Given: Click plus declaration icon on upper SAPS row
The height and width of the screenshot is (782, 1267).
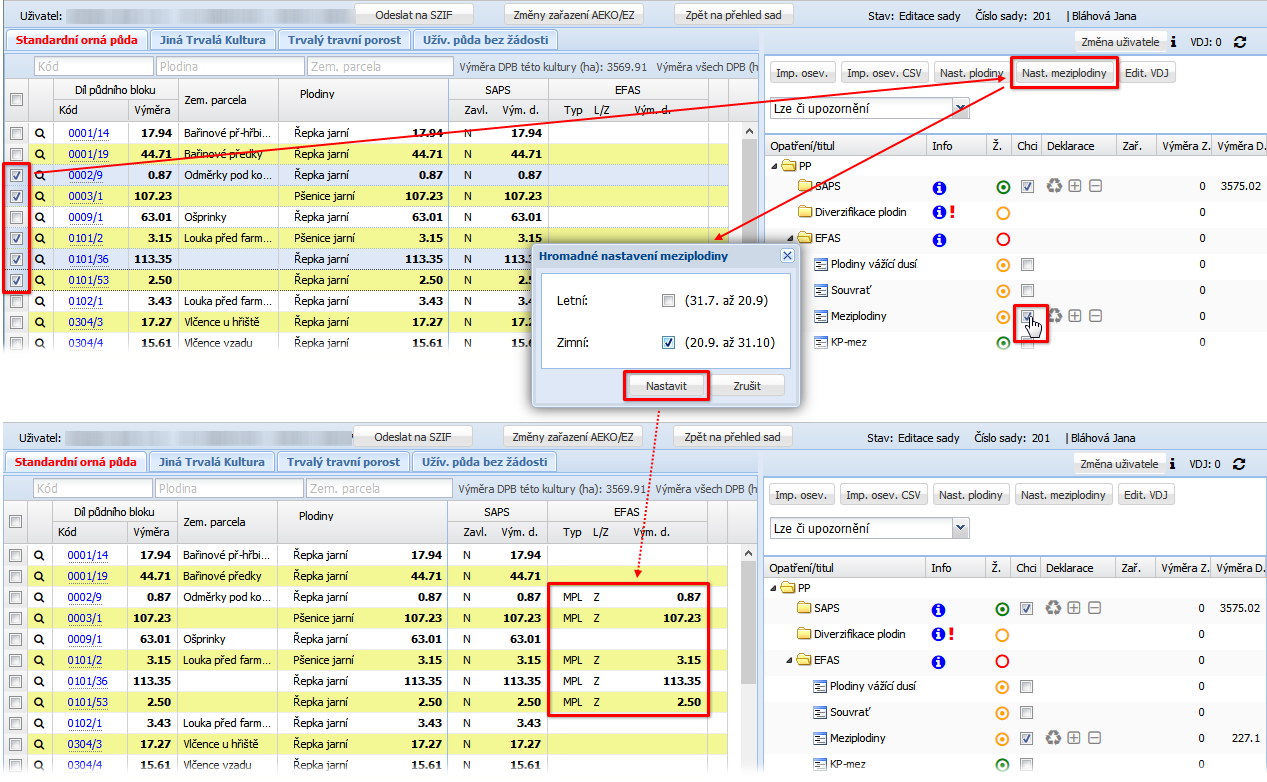Looking at the screenshot, I should pos(1075,187).
